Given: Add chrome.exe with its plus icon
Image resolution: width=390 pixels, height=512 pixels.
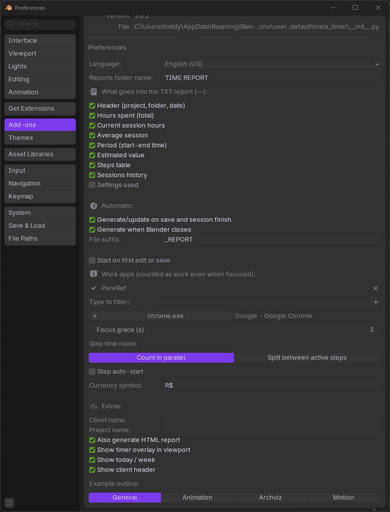Looking at the screenshot, I should (x=95, y=316).
